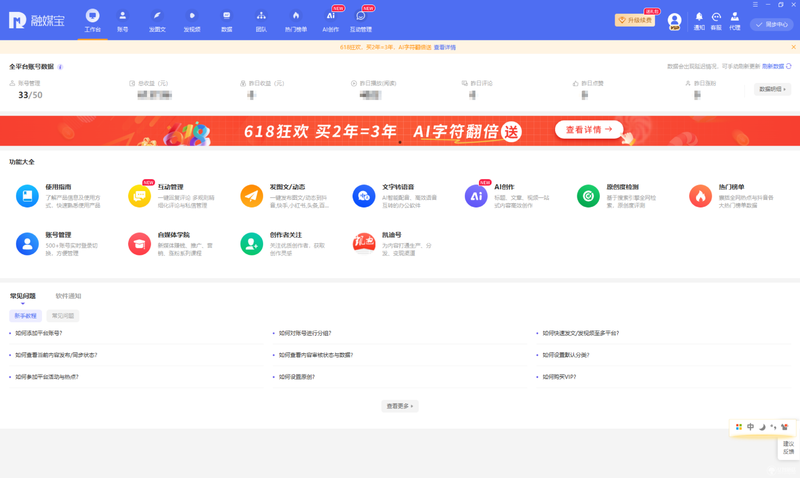Open the AI创作 icon in top nav

[331, 16]
